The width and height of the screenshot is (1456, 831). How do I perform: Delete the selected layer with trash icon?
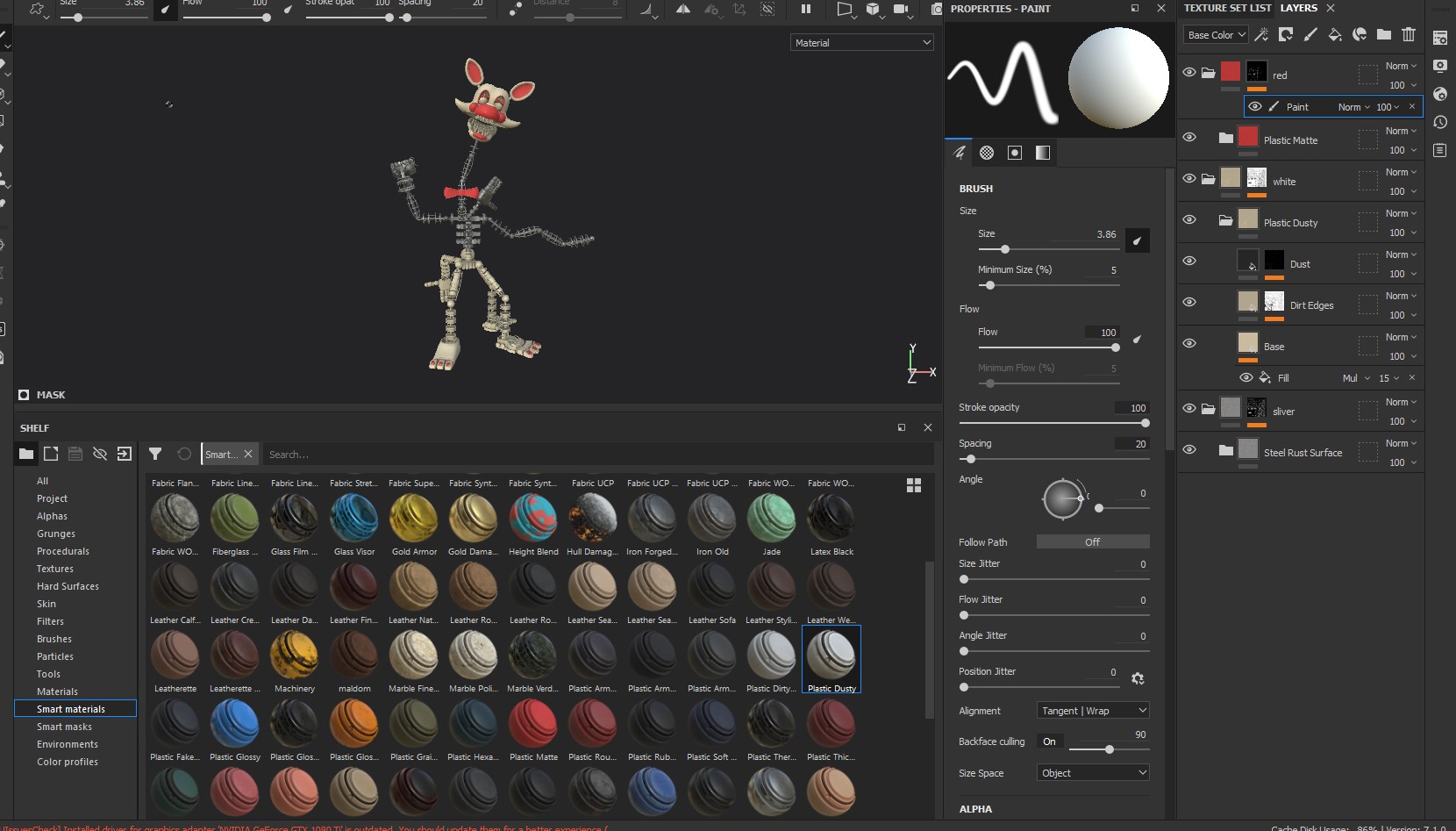pos(1409,35)
